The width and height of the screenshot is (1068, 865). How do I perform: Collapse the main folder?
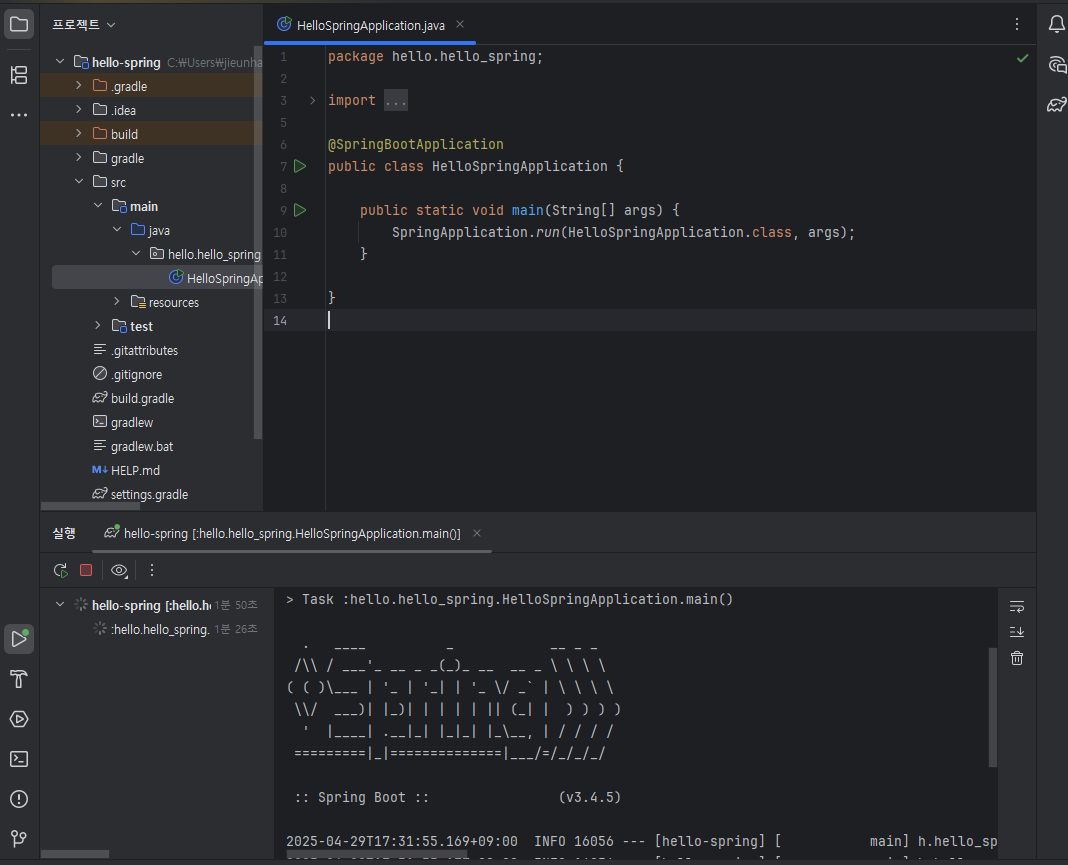tap(98, 206)
